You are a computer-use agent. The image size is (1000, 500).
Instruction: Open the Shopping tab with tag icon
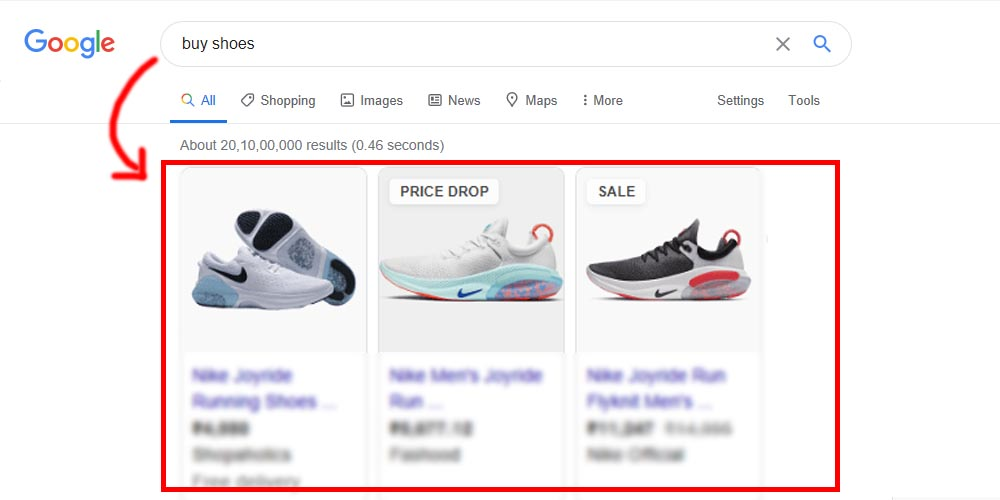[x=278, y=100]
